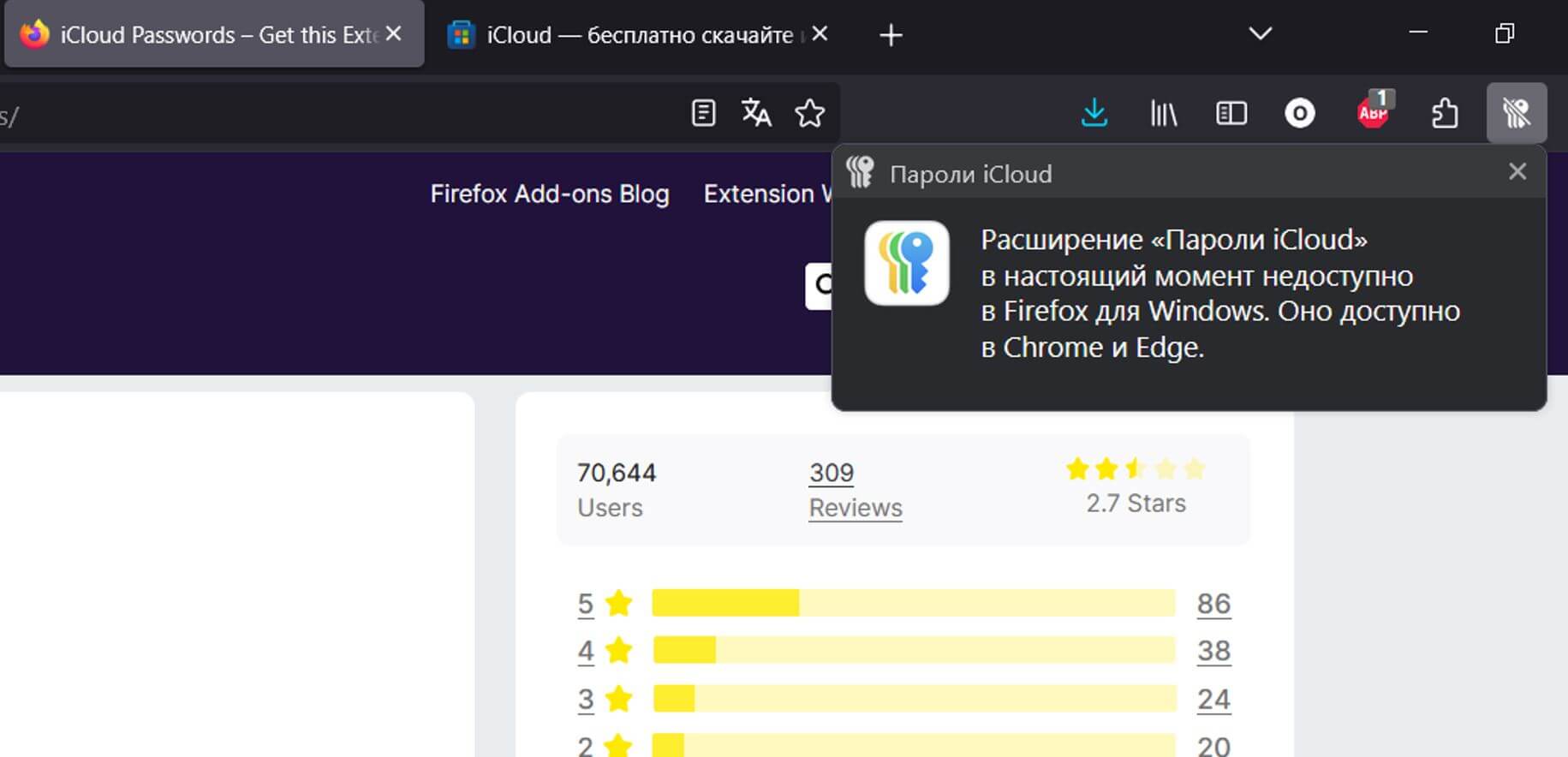Click the translate page icon
This screenshot has height=757, width=1568.
(x=756, y=113)
